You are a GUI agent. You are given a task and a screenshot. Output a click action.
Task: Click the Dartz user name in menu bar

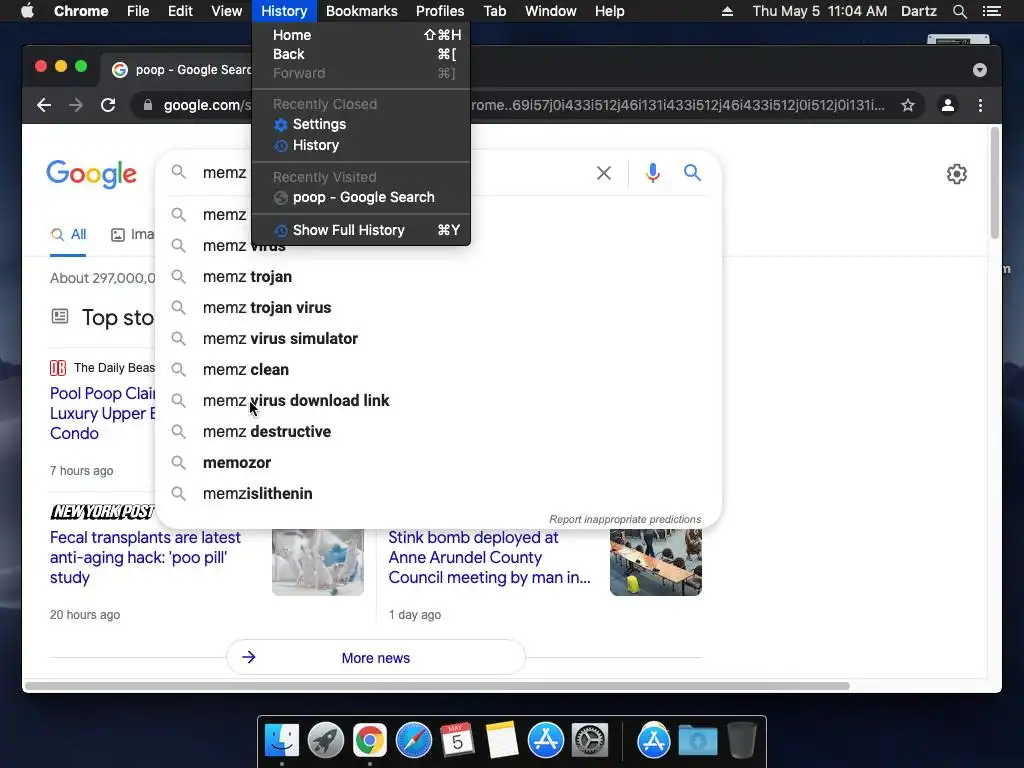click(x=918, y=11)
